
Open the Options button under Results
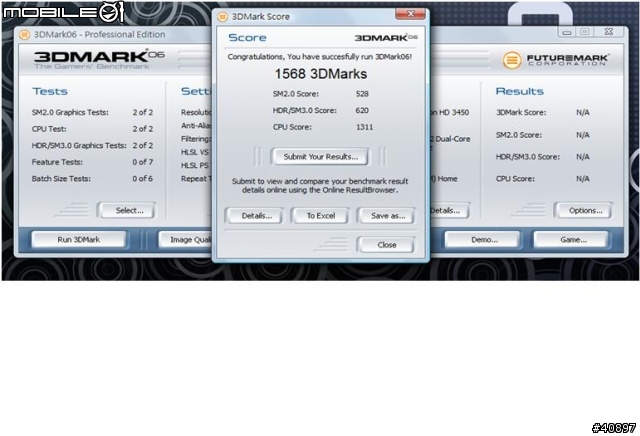click(585, 211)
